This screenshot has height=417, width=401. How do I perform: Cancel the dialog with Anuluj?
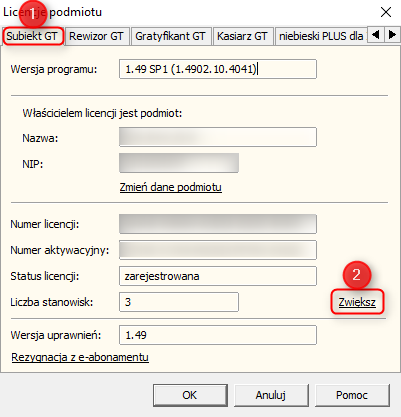(x=271, y=395)
